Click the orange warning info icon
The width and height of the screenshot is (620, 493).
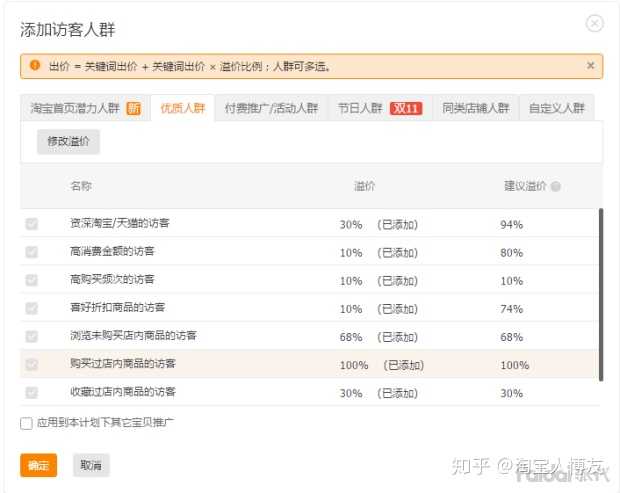35,66
